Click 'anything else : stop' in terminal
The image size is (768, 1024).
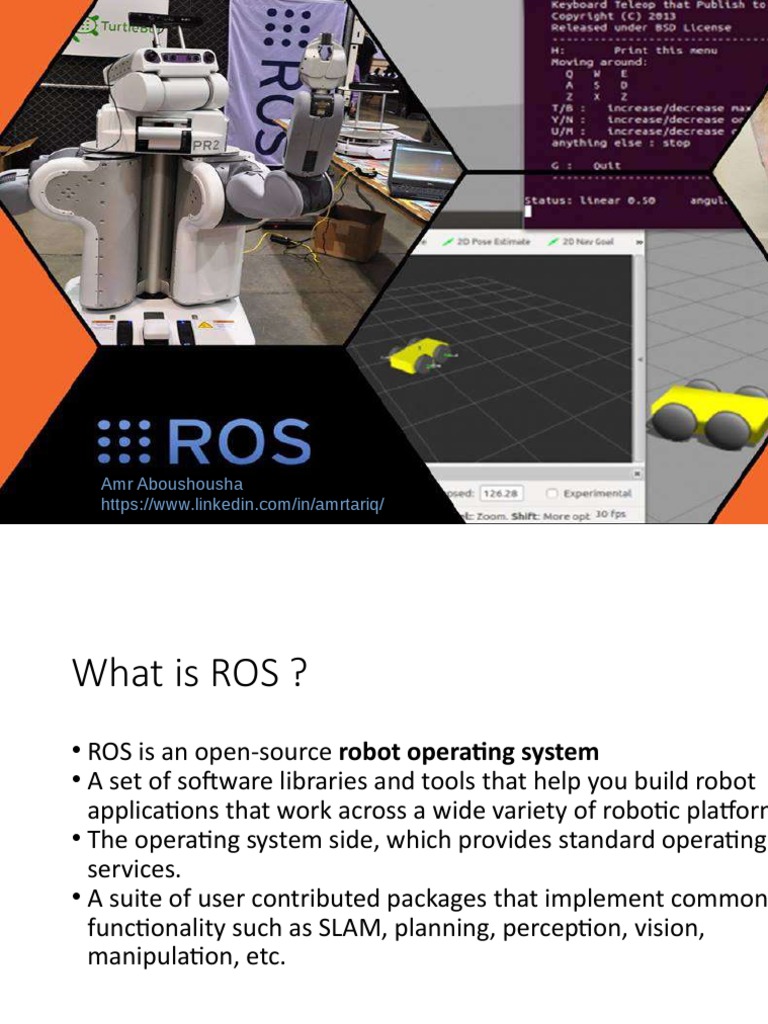pyautogui.click(x=620, y=142)
